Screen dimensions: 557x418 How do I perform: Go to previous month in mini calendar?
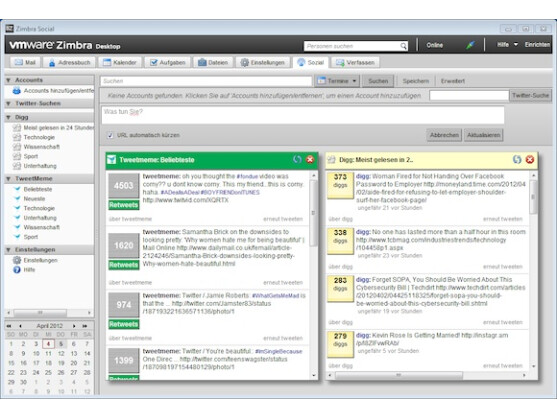coord(21,326)
